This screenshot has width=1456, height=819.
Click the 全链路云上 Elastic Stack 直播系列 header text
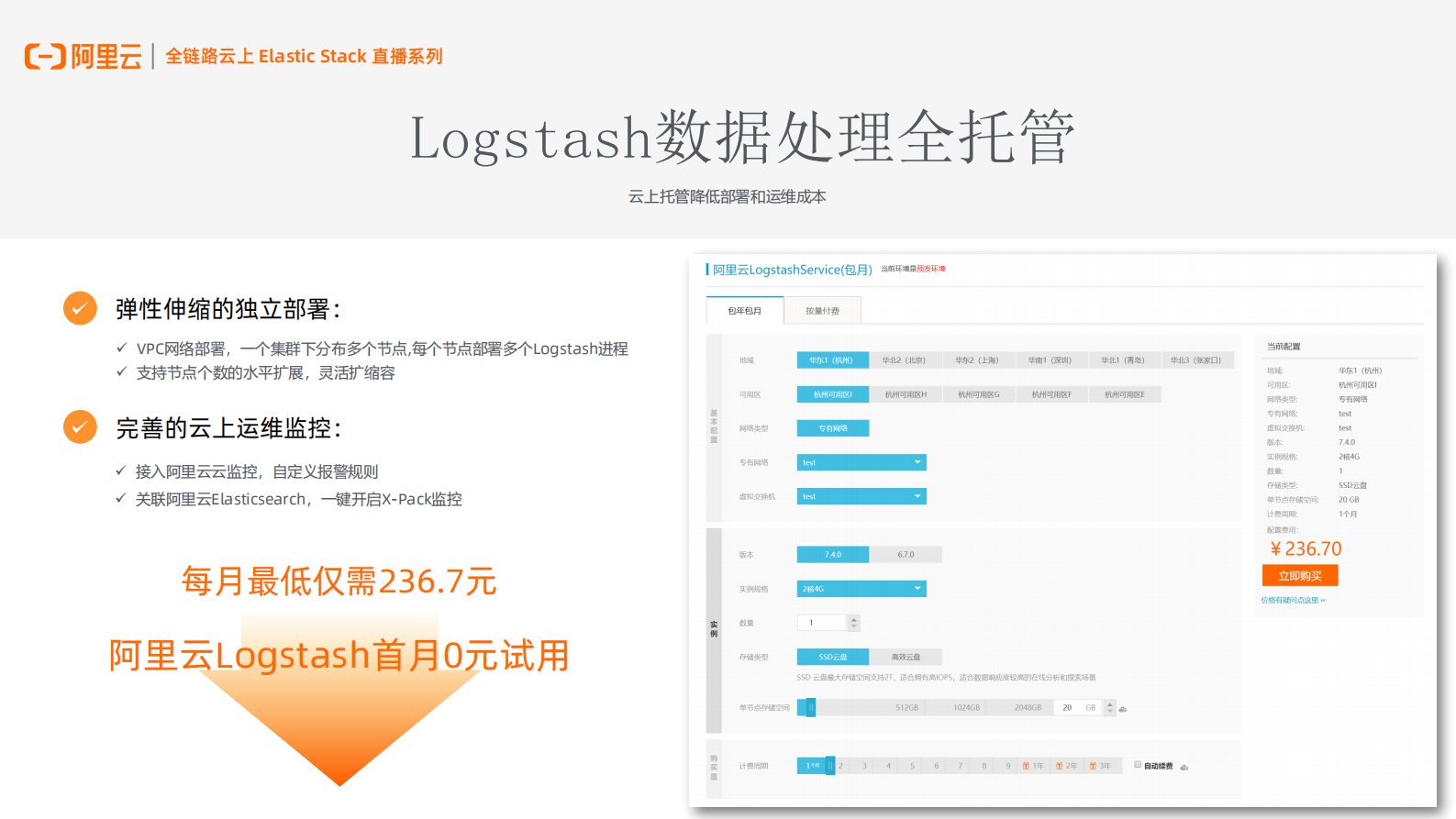pyautogui.click(x=304, y=56)
